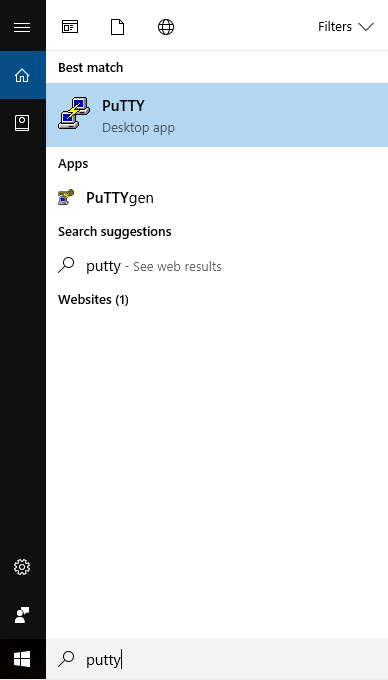Click the PuTTYgen key icon

click(x=66, y=197)
